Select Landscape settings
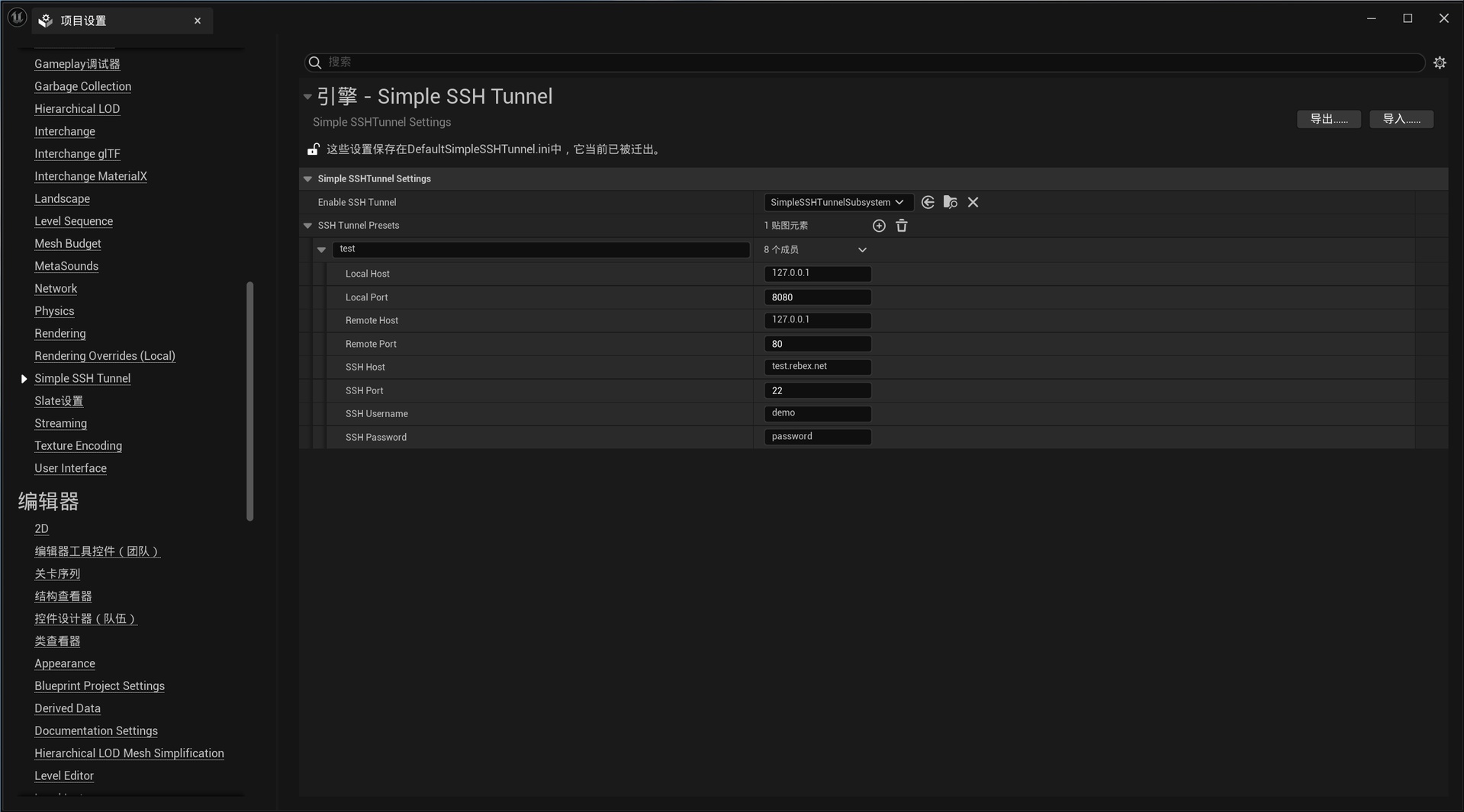The image size is (1464, 812). pyautogui.click(x=62, y=199)
